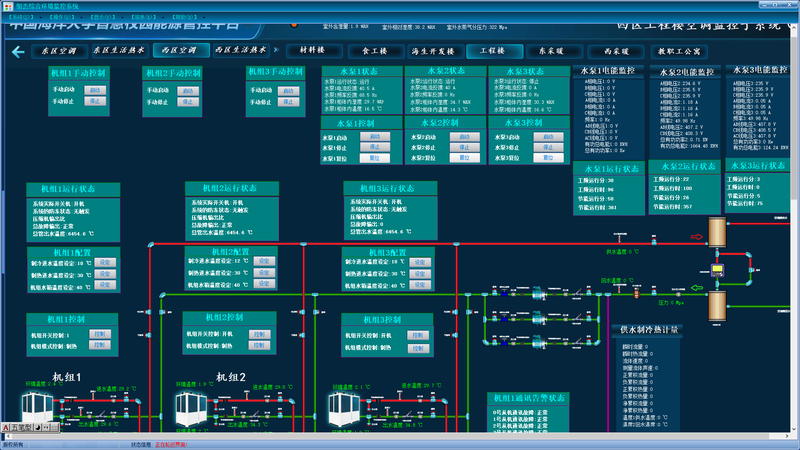Open the 系统(S) dropdown menu
The height and width of the screenshot is (450, 800).
22,17
